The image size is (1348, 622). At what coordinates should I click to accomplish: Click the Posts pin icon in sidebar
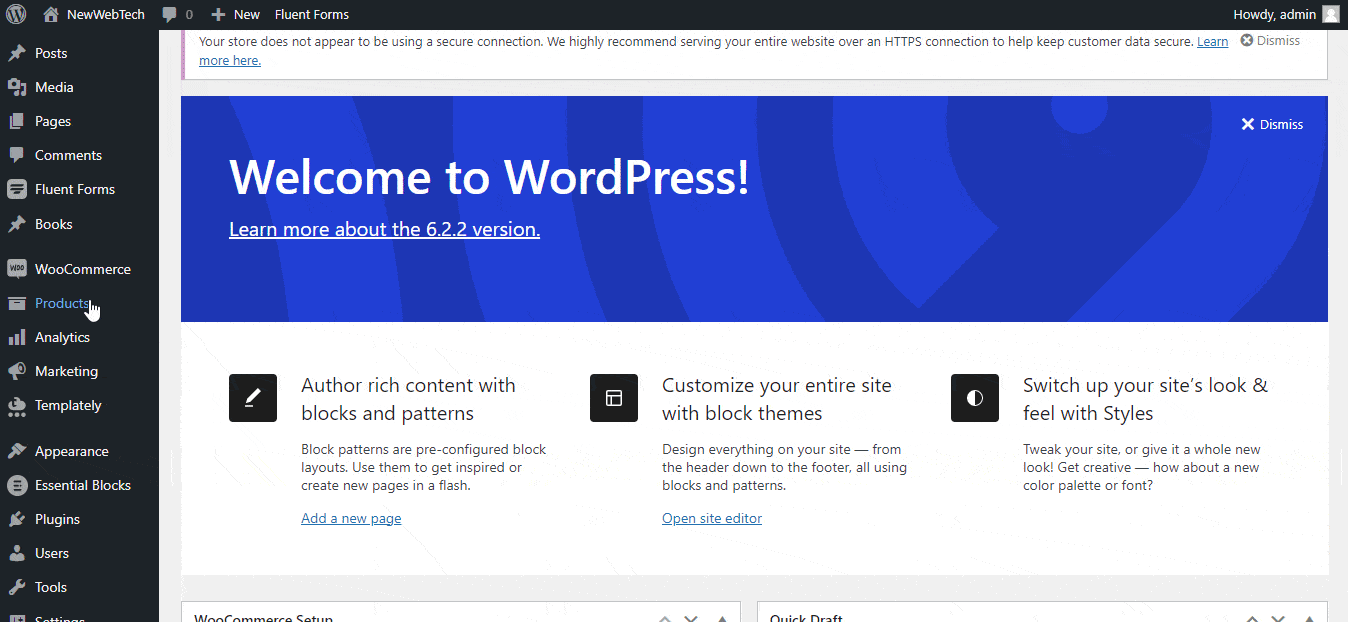17,53
